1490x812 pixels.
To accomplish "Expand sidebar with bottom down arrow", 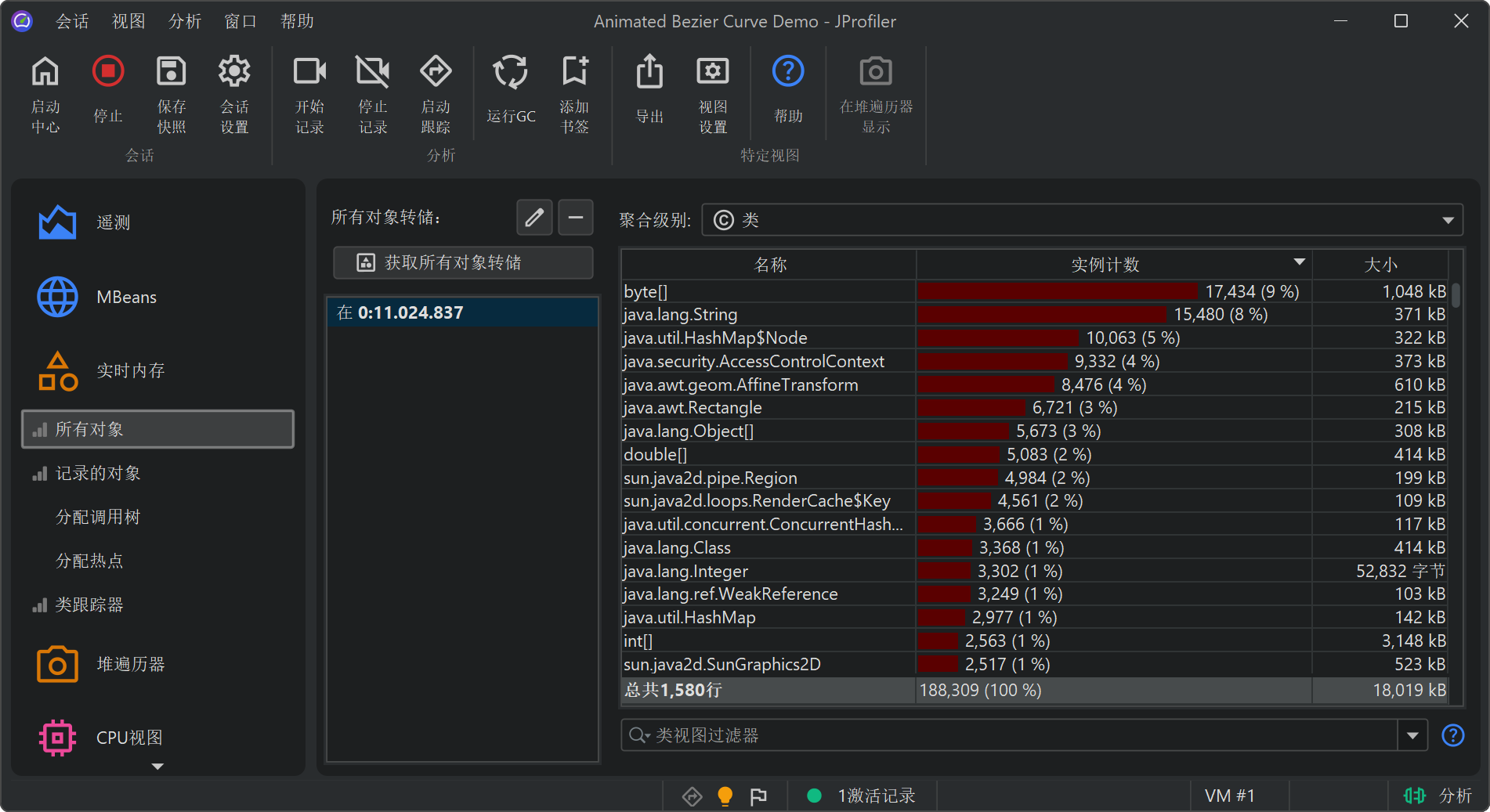I will pos(157,767).
